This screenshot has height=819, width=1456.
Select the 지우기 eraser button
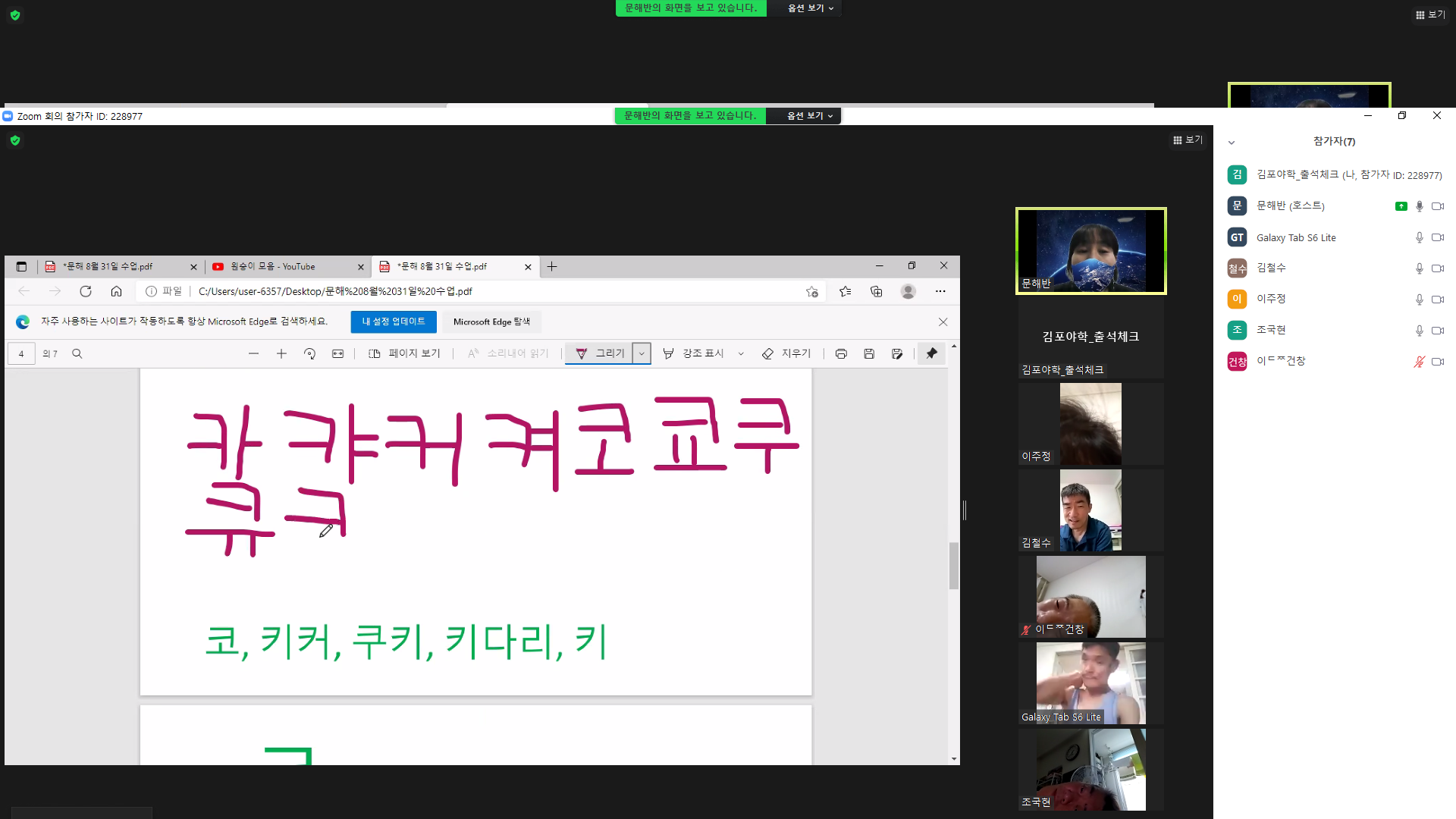(x=786, y=353)
